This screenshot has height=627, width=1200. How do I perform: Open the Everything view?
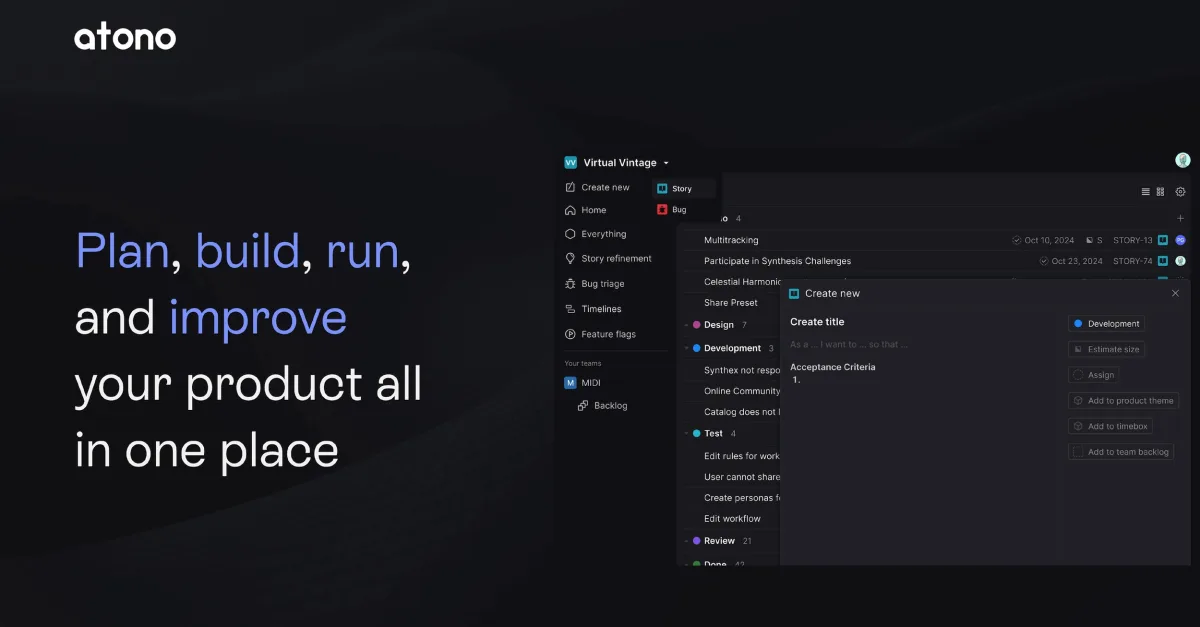coord(596,234)
